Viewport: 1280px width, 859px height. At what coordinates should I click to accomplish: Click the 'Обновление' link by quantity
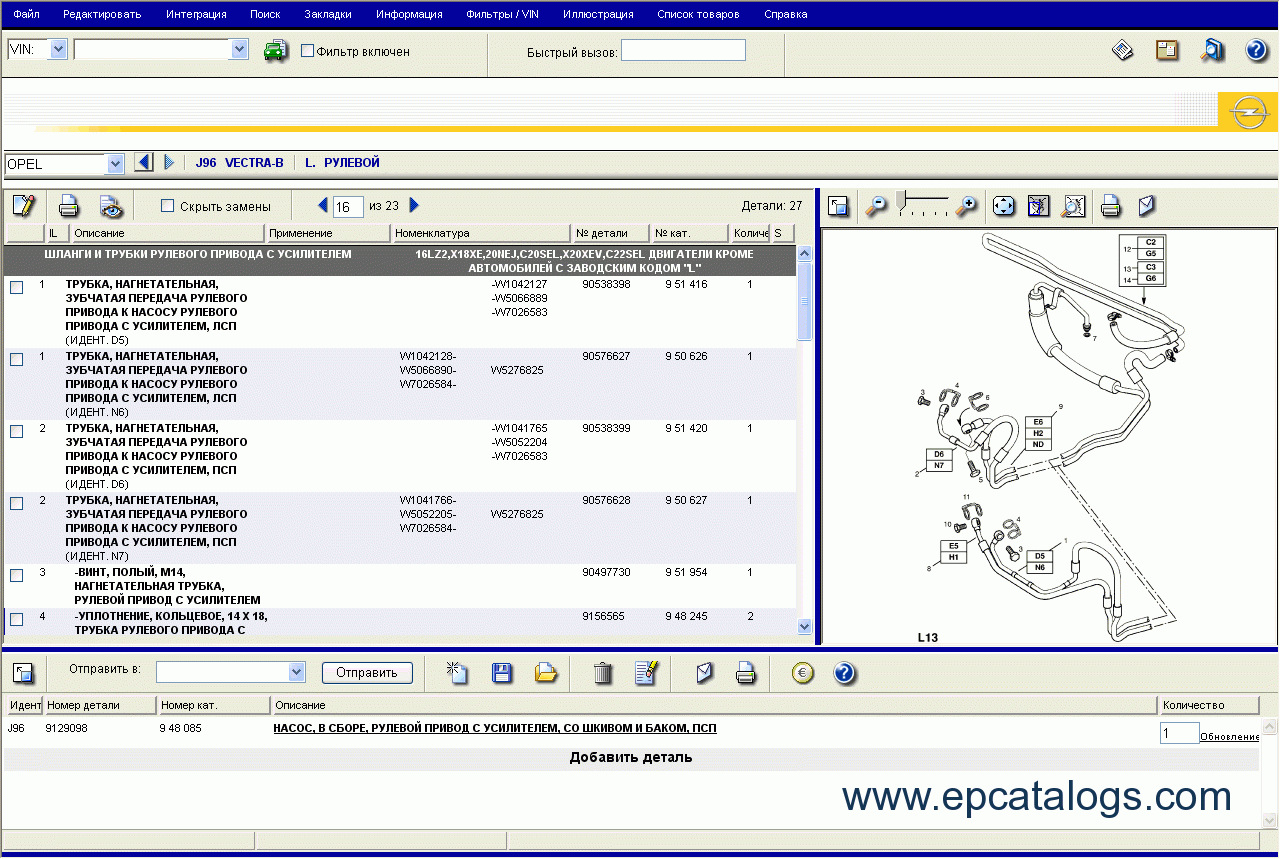click(1229, 737)
